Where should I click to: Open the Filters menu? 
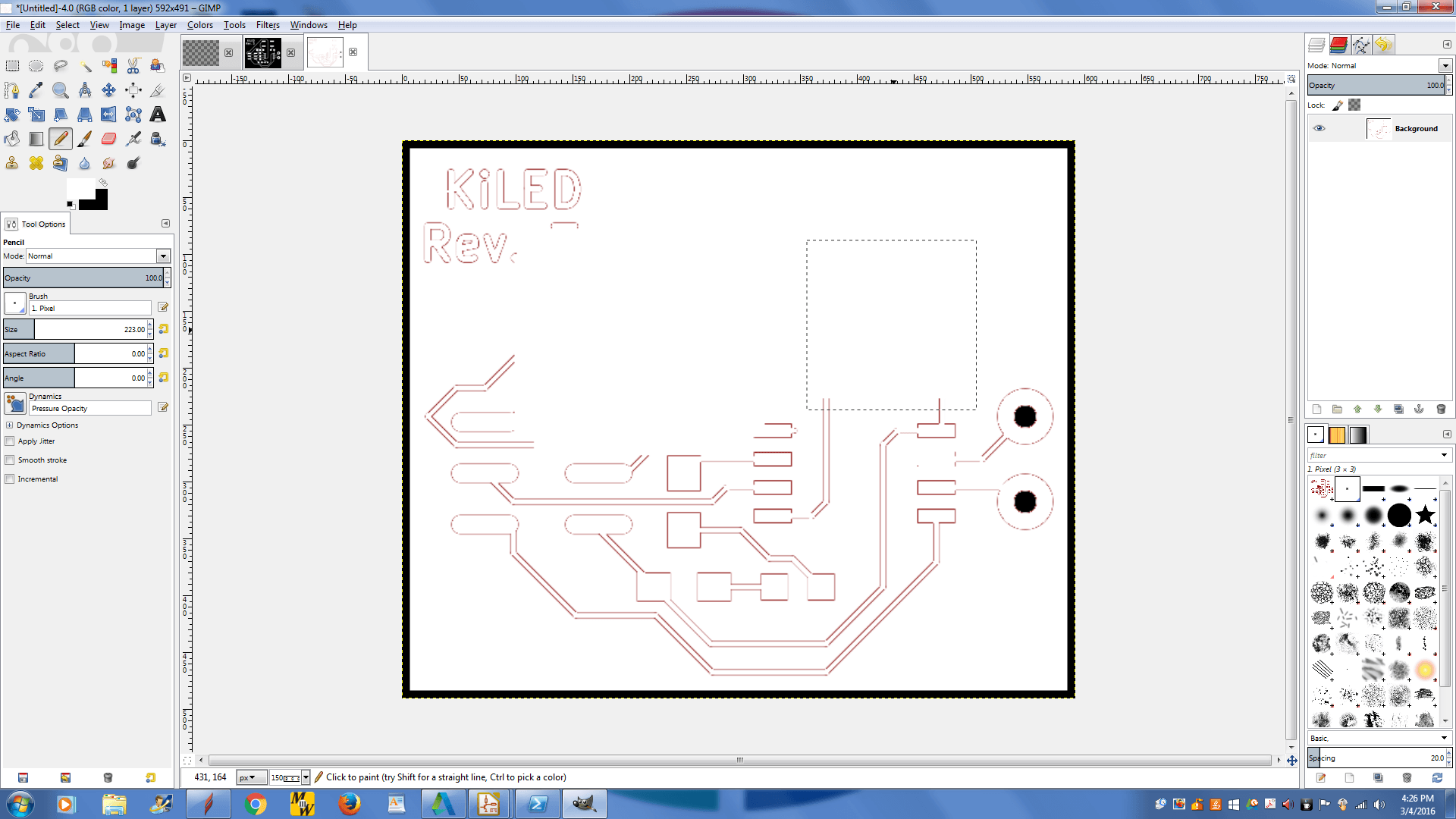268,25
